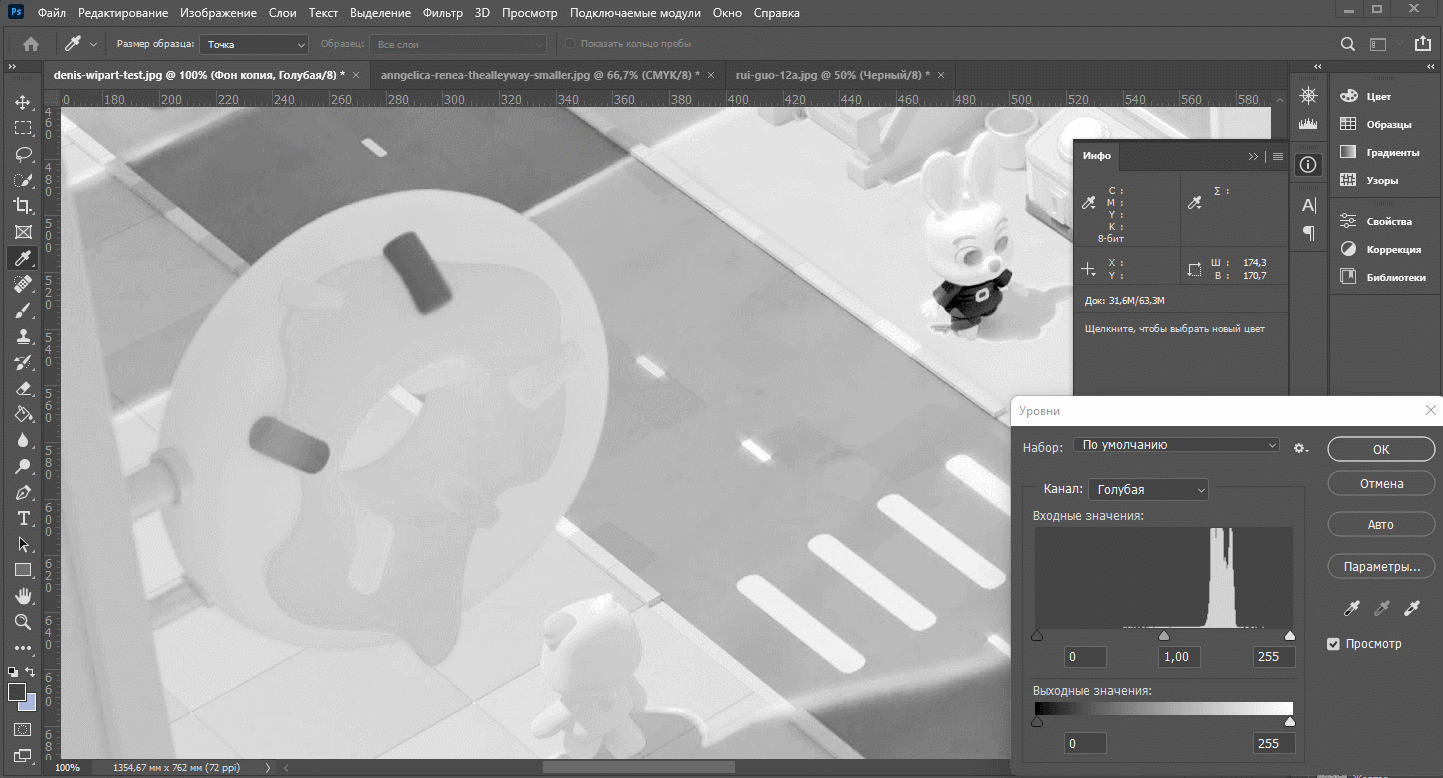Click OK in the Levels dialog
1443x778 pixels.
tap(1381, 449)
